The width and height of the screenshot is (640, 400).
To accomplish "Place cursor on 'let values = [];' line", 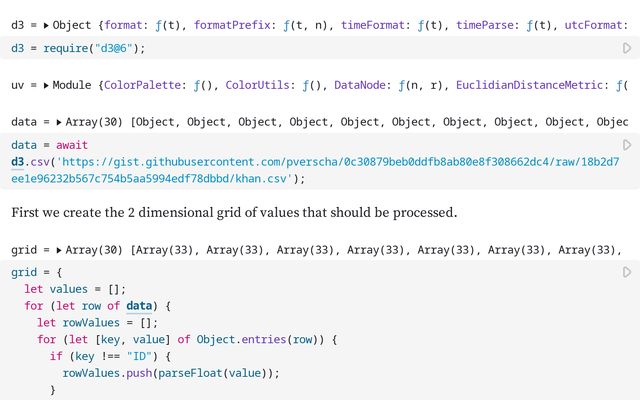I will [x=75, y=289].
